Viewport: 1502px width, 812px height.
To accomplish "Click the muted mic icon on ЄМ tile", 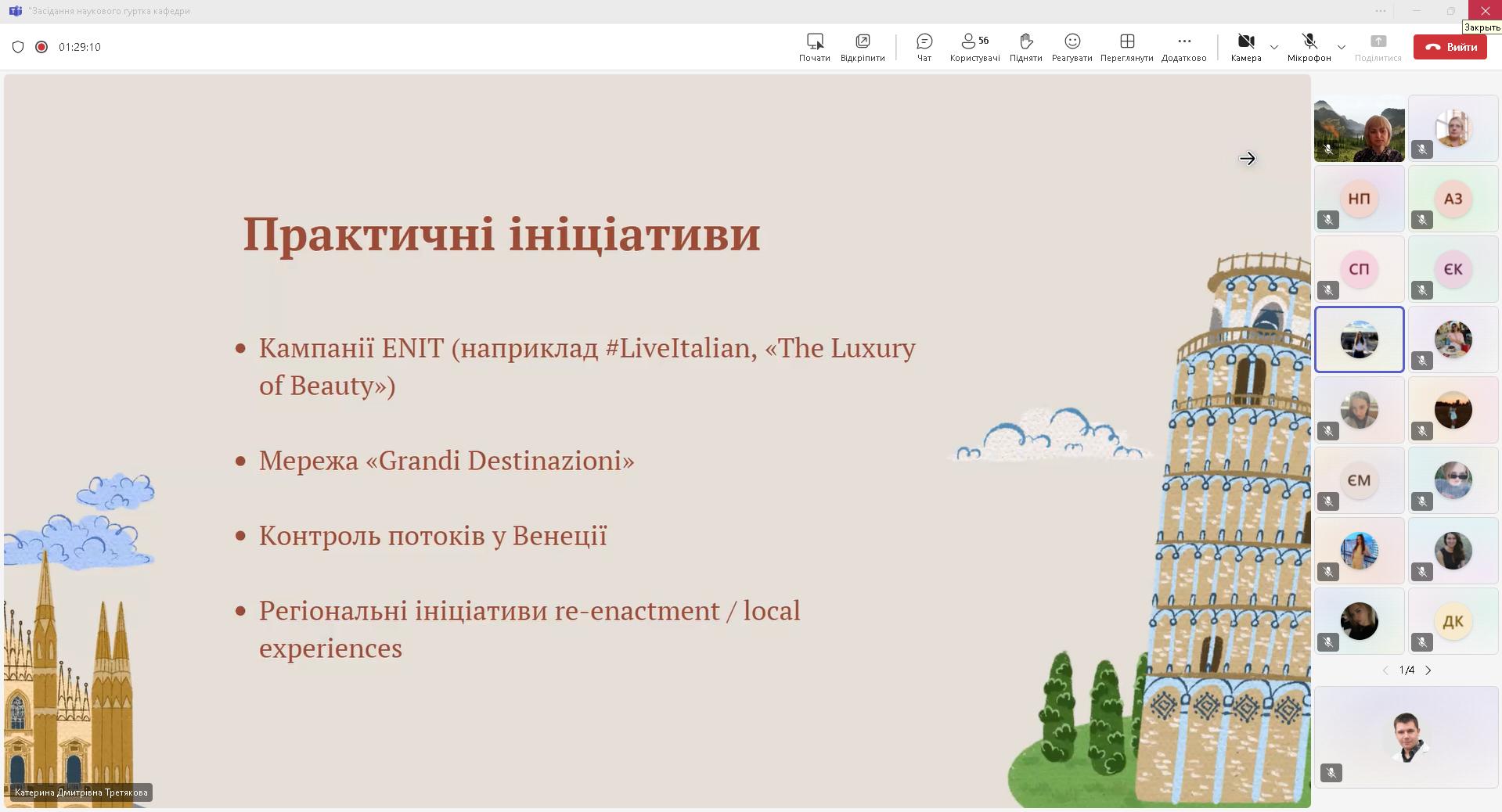I will point(1328,501).
